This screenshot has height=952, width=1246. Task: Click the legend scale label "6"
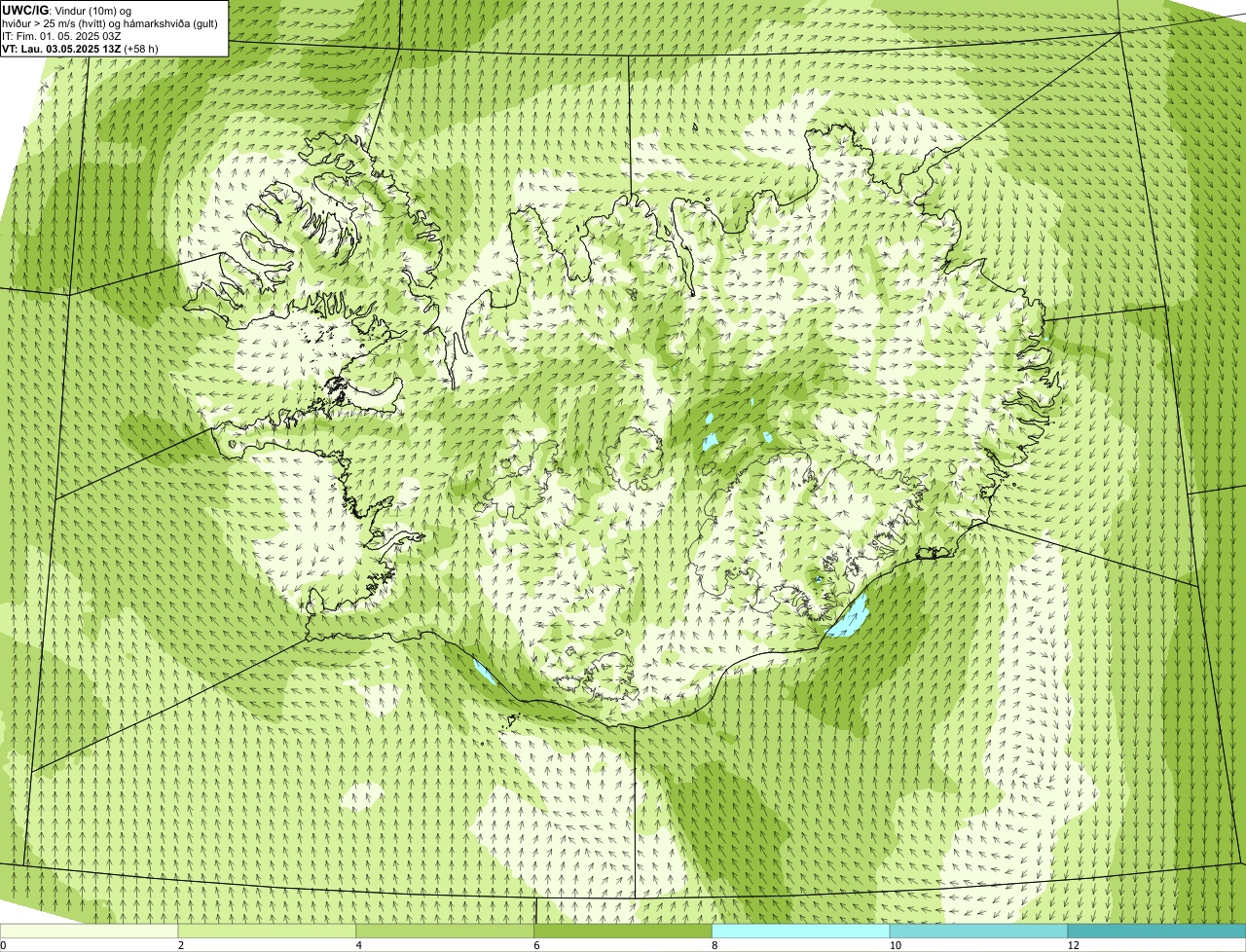pos(537,945)
